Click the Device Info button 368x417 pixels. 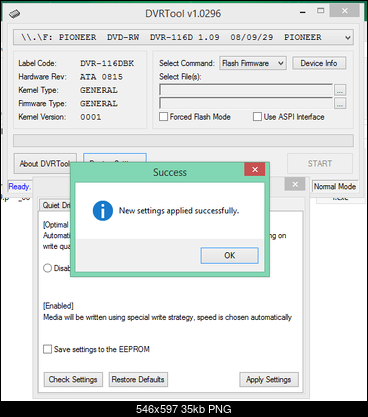click(x=319, y=63)
